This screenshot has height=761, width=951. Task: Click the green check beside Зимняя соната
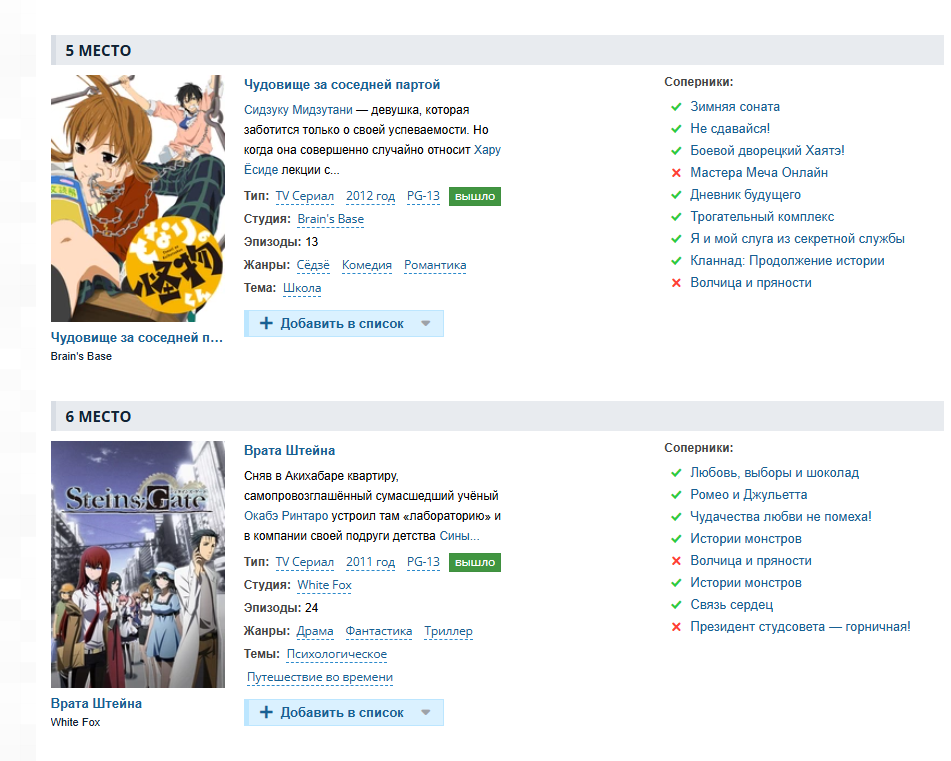click(676, 107)
